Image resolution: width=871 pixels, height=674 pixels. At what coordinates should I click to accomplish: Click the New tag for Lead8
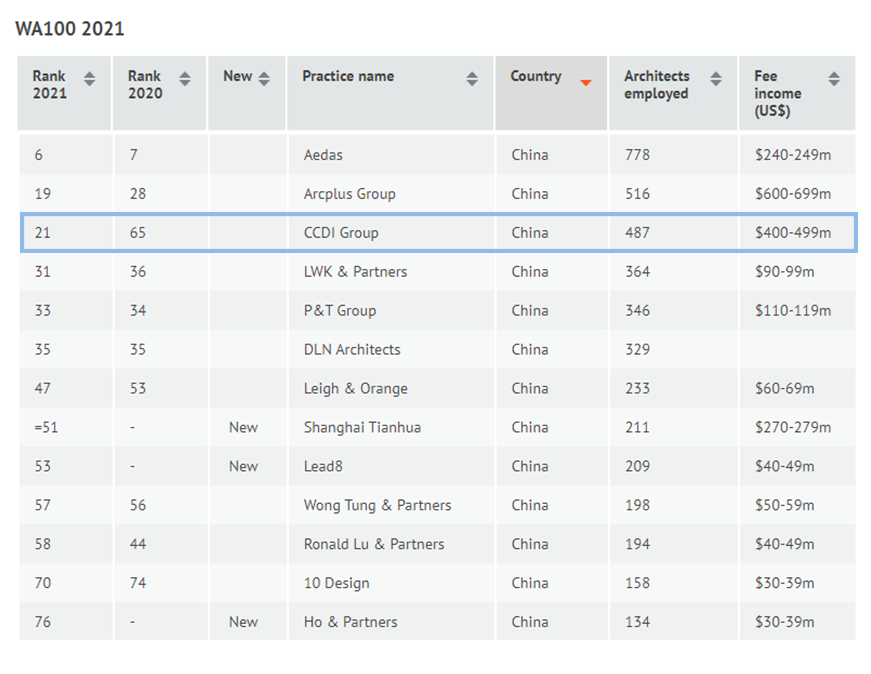[x=243, y=466]
